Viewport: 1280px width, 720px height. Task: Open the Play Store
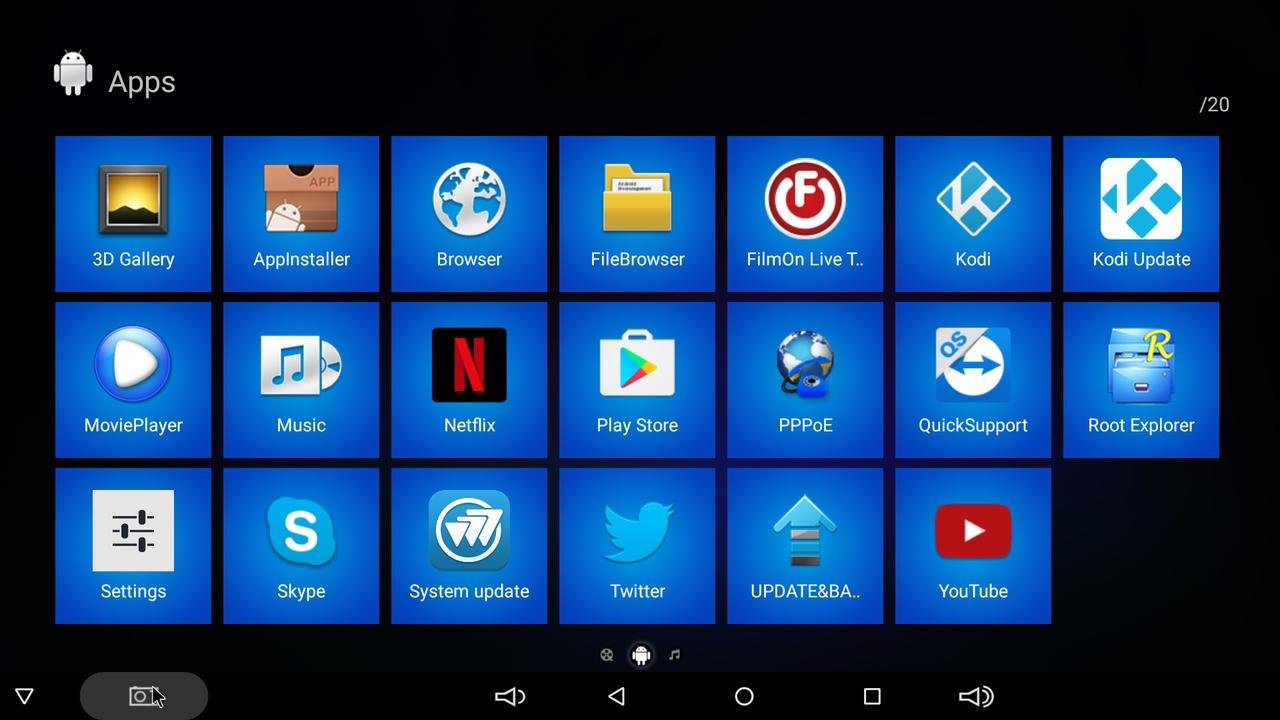point(637,380)
